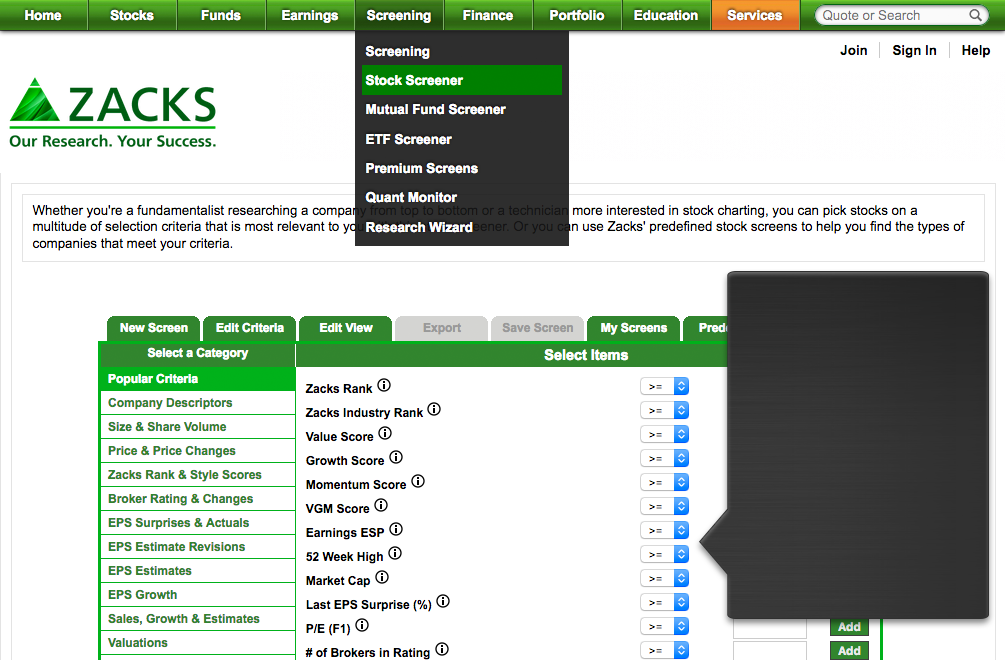Show info for Earnings ESP
The height and width of the screenshot is (660, 1005).
(396, 530)
